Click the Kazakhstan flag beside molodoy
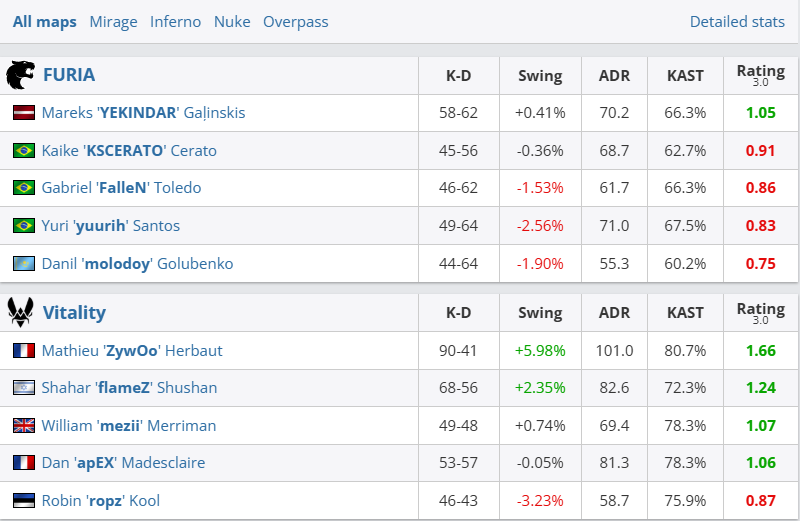This screenshot has width=800, height=521. point(24,264)
